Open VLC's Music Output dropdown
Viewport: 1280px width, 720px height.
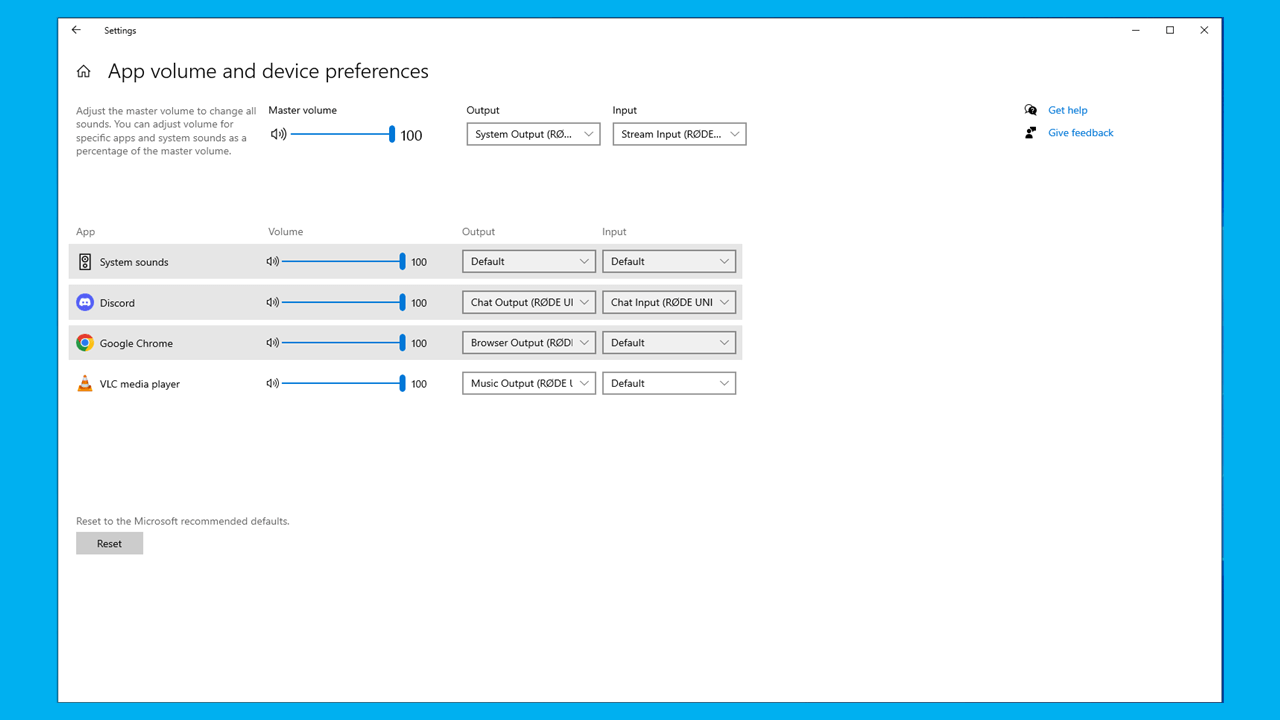(528, 383)
